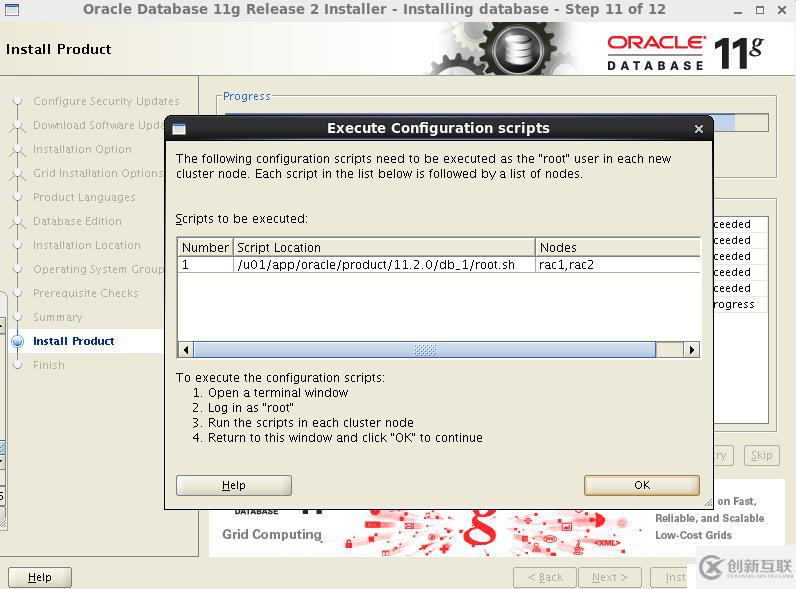Select Finish step in sidebar
Image resolution: width=796 pixels, height=589 pixels.
49,365
